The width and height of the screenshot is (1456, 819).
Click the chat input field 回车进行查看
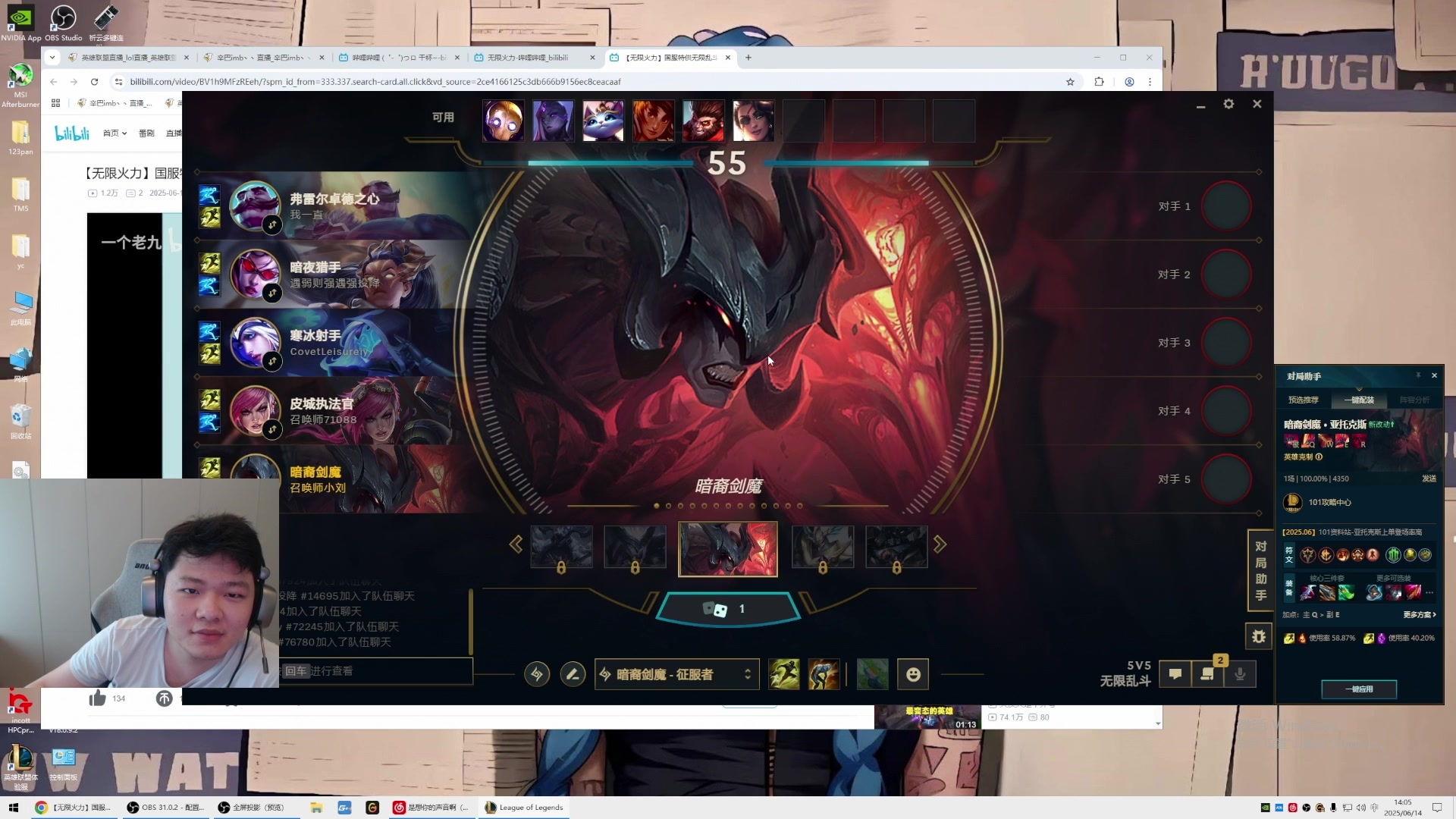(x=376, y=671)
